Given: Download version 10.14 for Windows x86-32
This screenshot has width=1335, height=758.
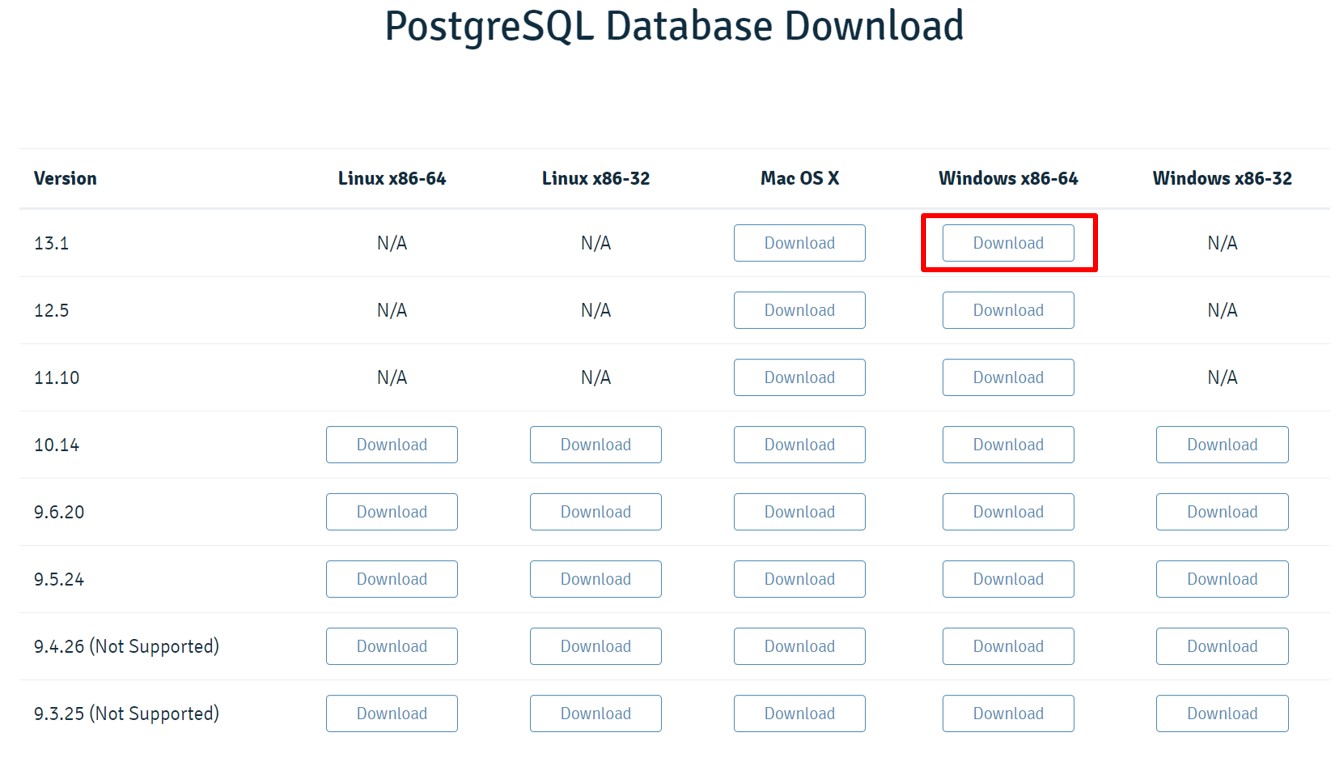Looking at the screenshot, I should 1222,444.
